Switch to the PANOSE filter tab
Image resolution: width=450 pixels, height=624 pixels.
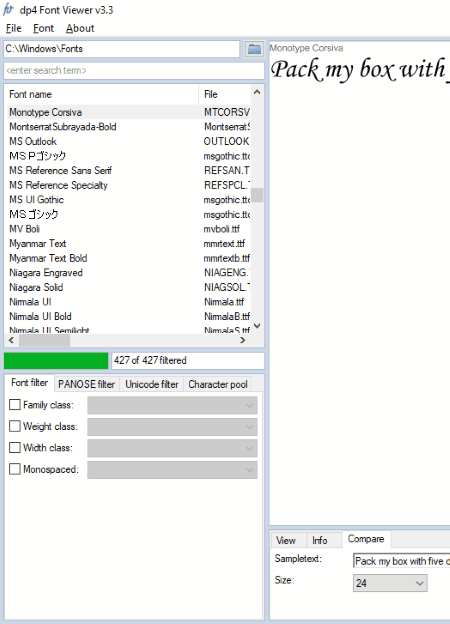point(86,384)
